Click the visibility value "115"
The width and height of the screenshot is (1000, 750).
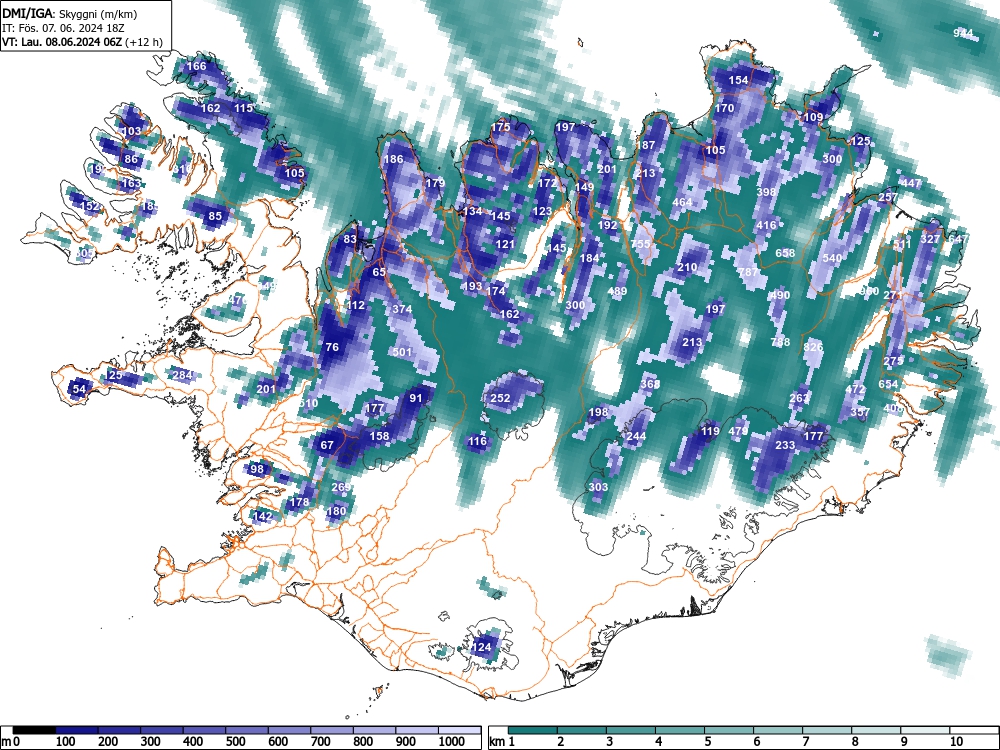point(244,108)
